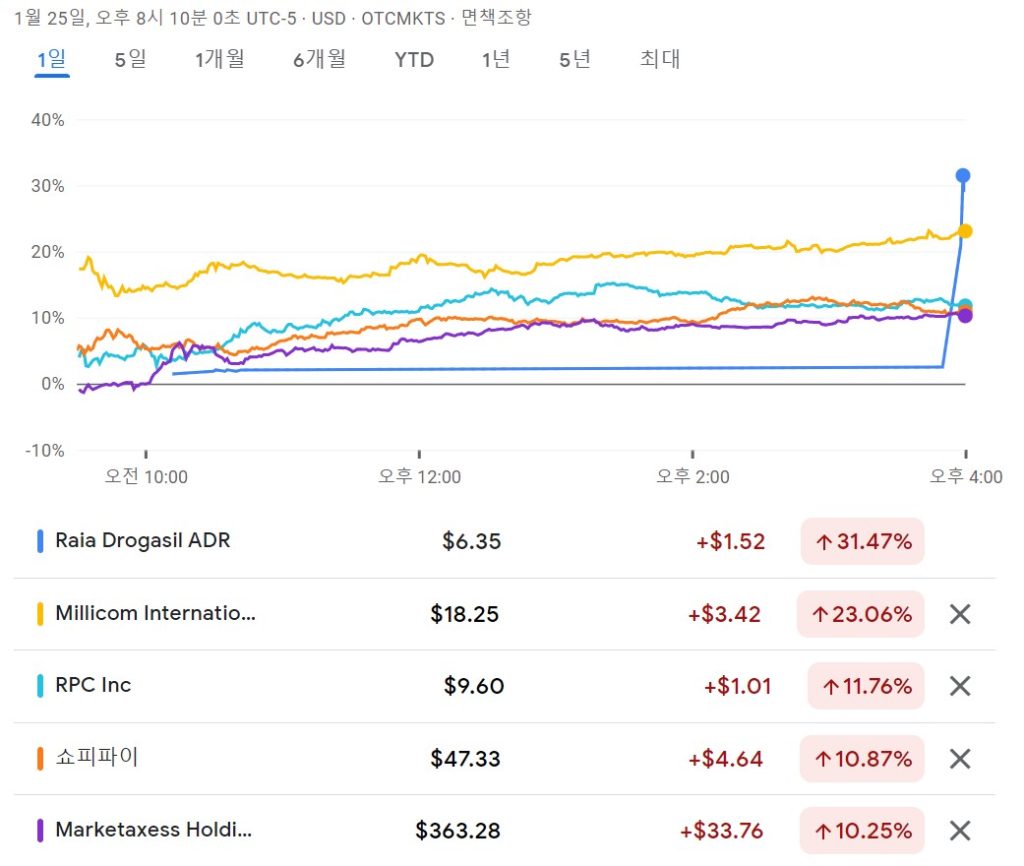Switch to the 5일 range tab
1024x866 pixels.
[x=131, y=59]
